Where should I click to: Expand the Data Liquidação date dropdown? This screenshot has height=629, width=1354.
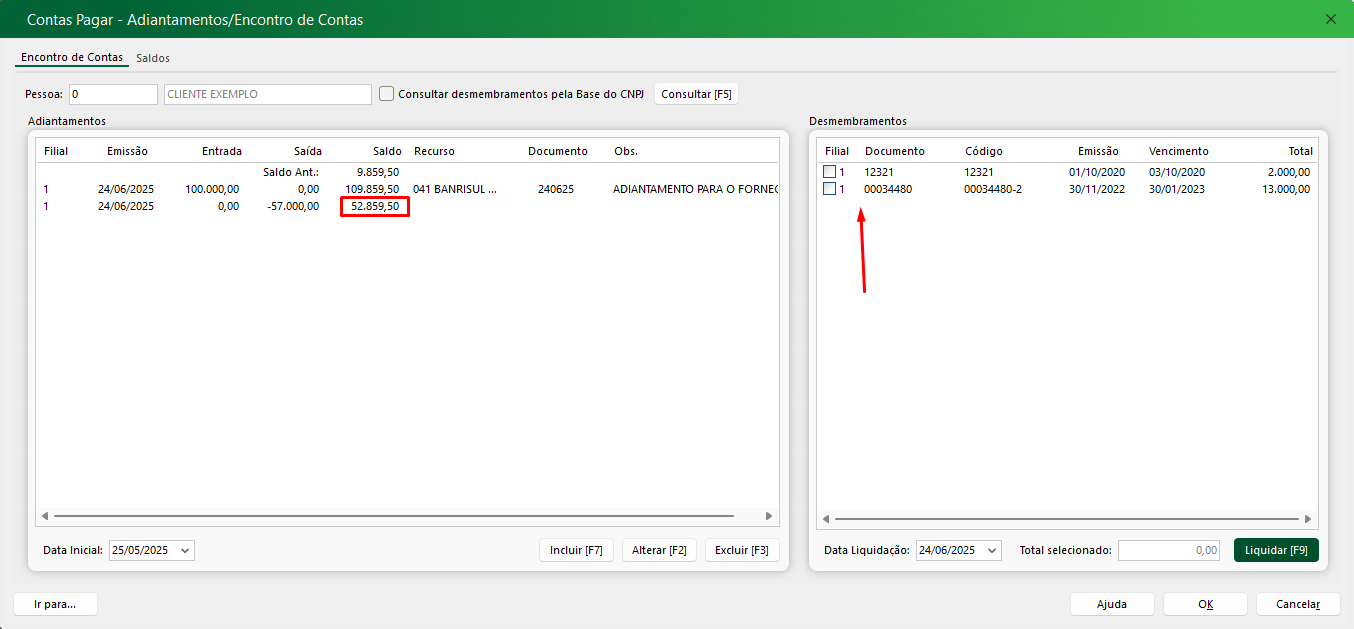pyautogui.click(x=991, y=550)
